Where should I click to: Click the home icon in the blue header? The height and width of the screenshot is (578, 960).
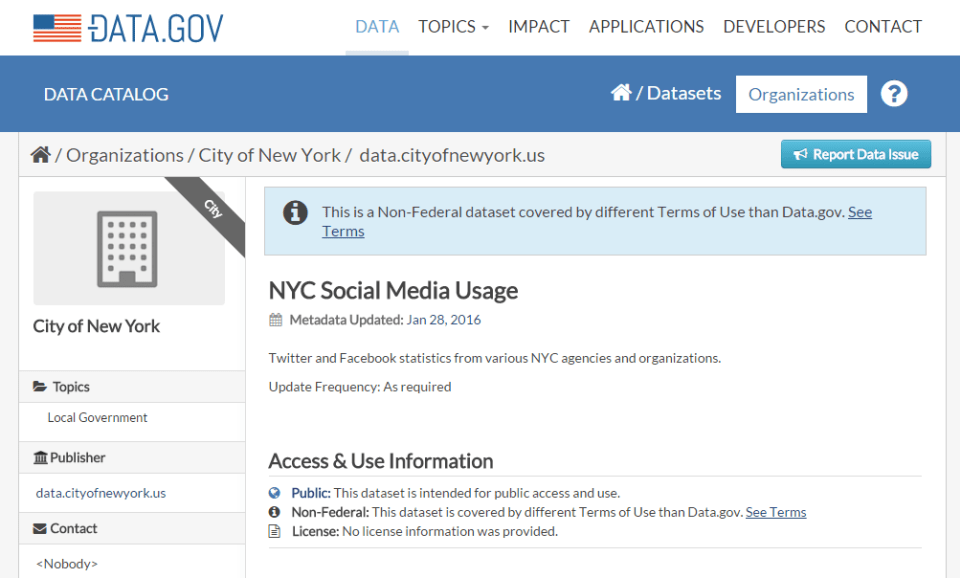(x=621, y=93)
